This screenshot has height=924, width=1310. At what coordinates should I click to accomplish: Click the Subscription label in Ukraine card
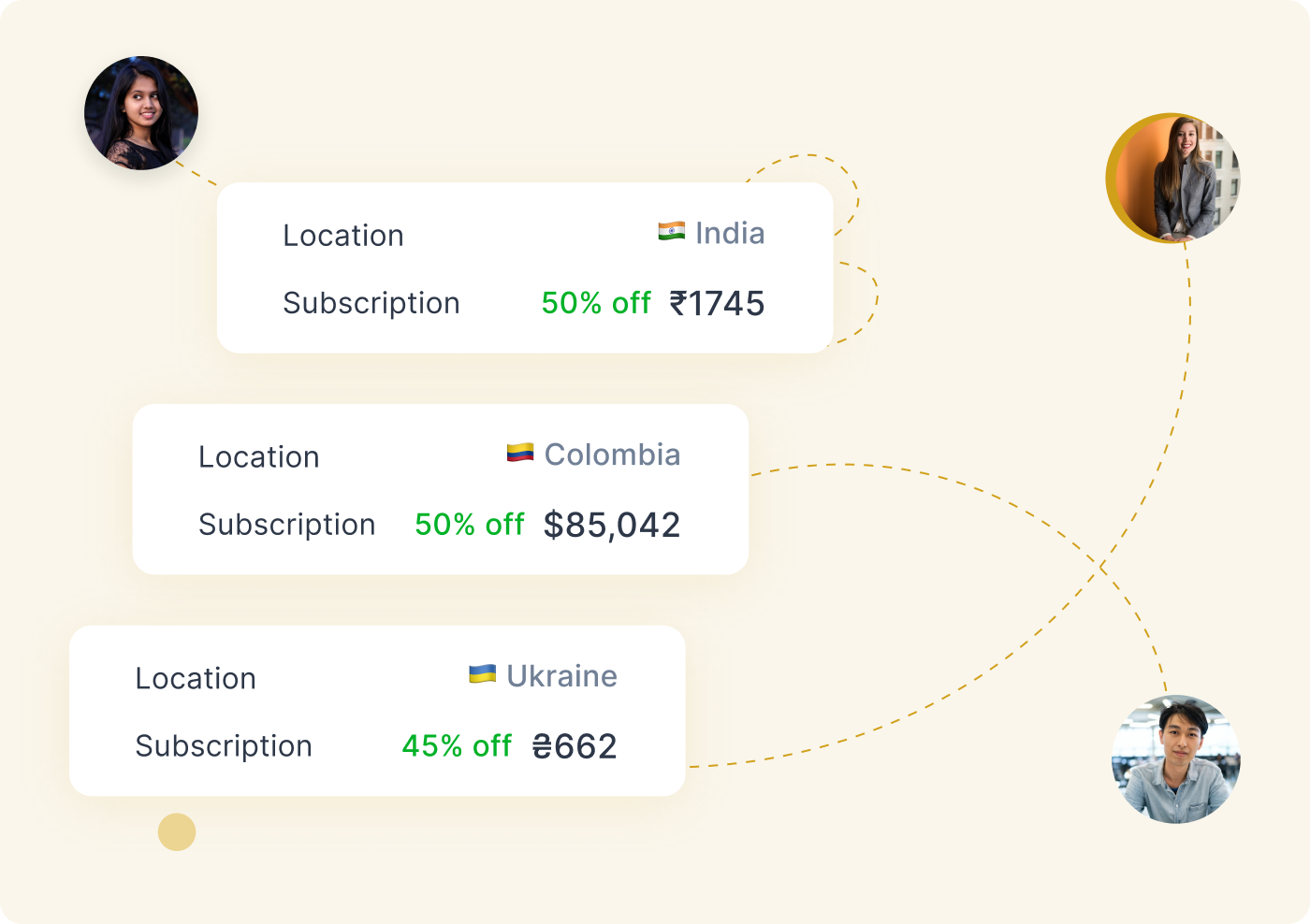point(224,746)
